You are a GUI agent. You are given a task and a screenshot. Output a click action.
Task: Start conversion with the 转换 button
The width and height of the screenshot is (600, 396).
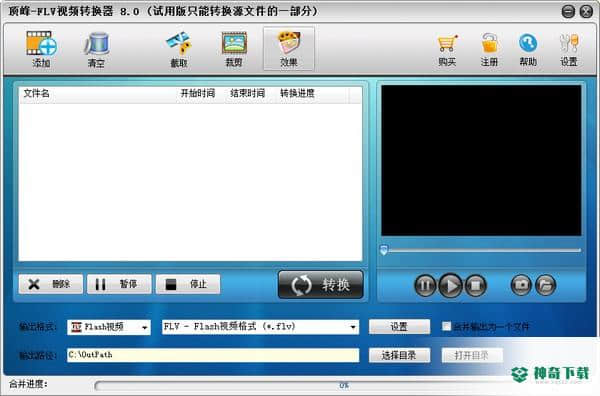click(x=321, y=285)
